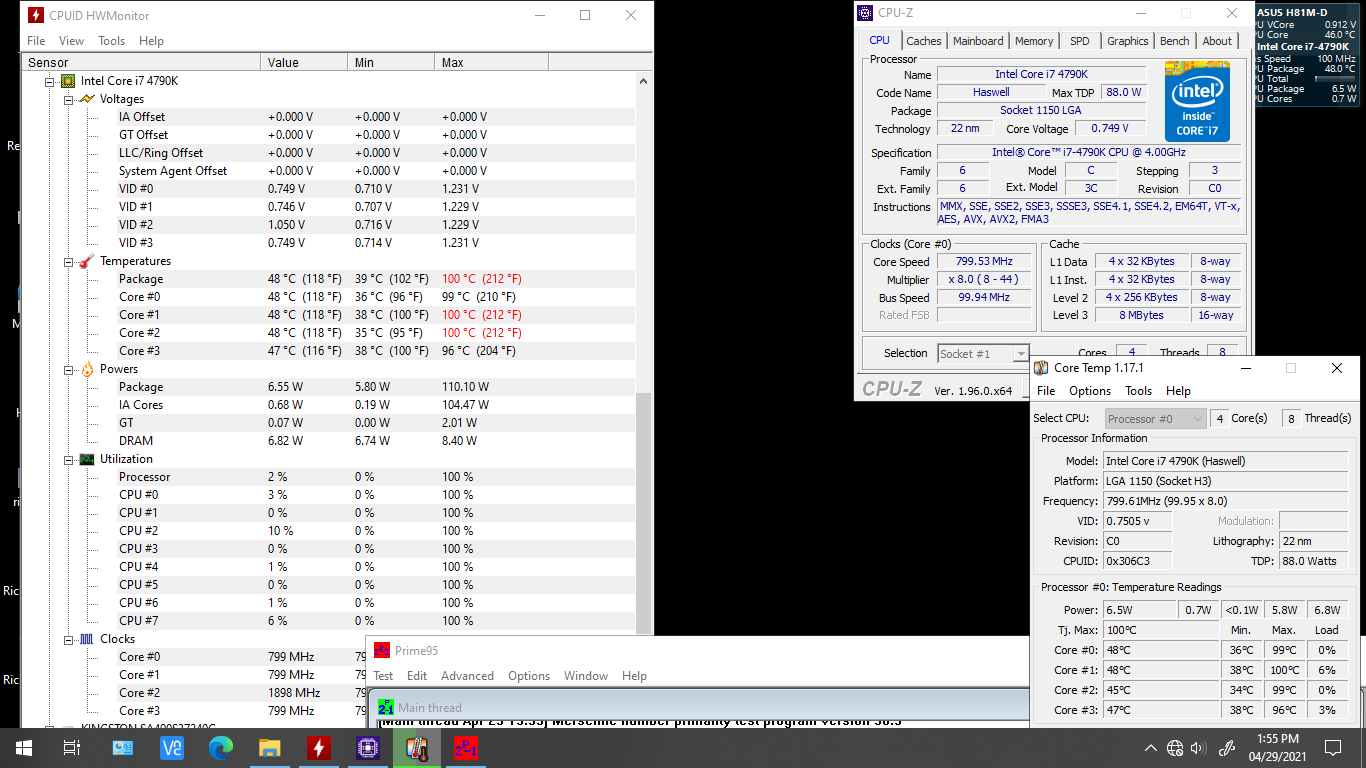Open the network status tray icon
1366x768 pixels.
[x=1175, y=747]
